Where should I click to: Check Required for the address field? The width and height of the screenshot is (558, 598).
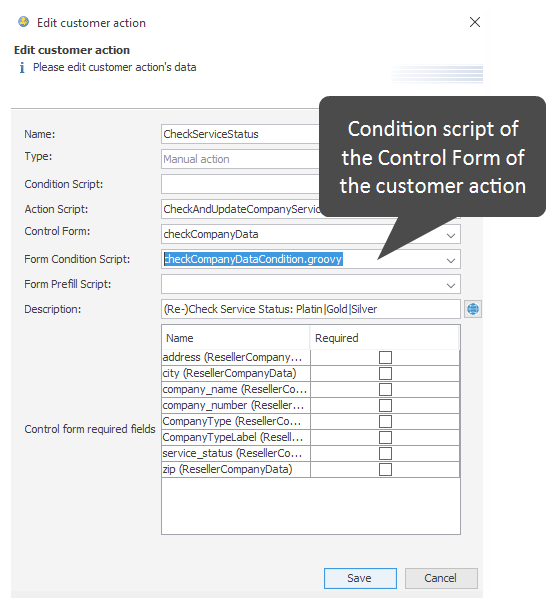tap(385, 357)
